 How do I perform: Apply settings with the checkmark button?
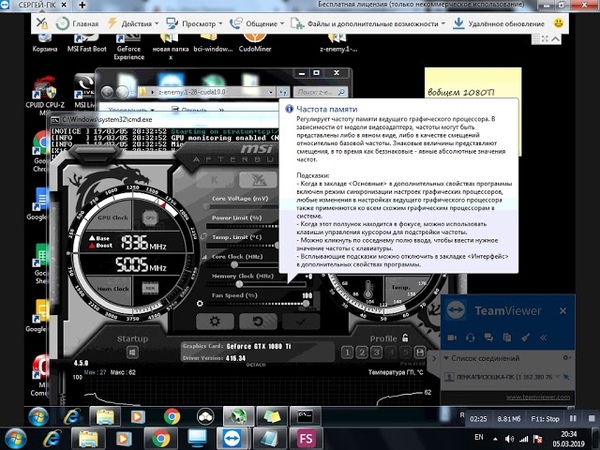click(301, 321)
